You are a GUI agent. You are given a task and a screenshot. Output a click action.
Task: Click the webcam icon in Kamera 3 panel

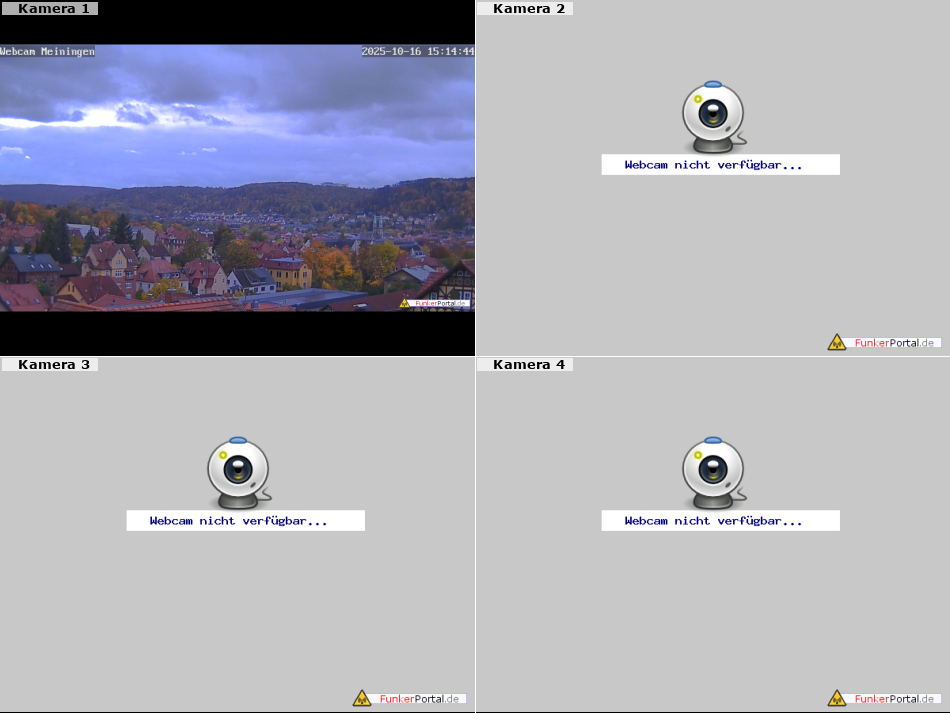coord(238,471)
